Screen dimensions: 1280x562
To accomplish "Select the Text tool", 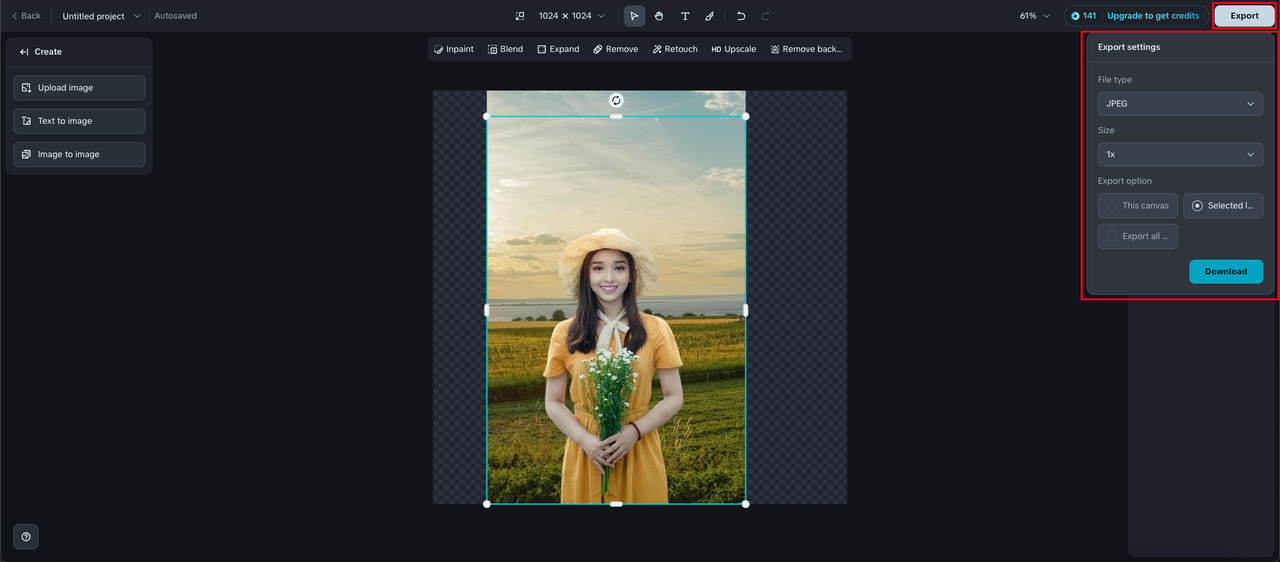I will coord(685,16).
